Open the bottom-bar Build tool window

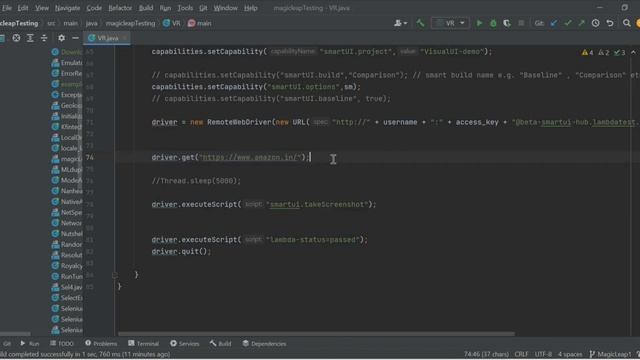[221, 344]
